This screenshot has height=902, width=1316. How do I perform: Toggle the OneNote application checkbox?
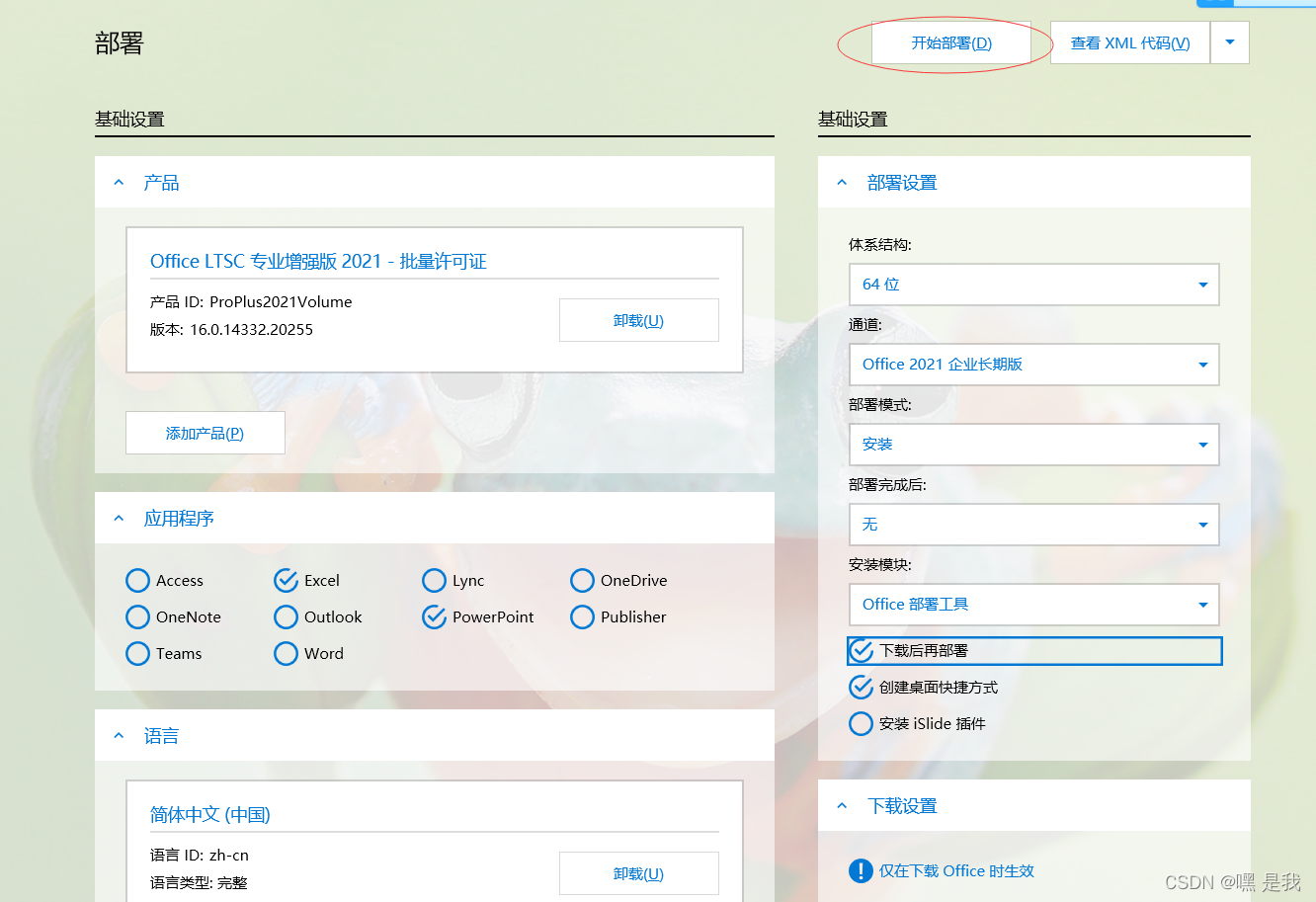138,617
